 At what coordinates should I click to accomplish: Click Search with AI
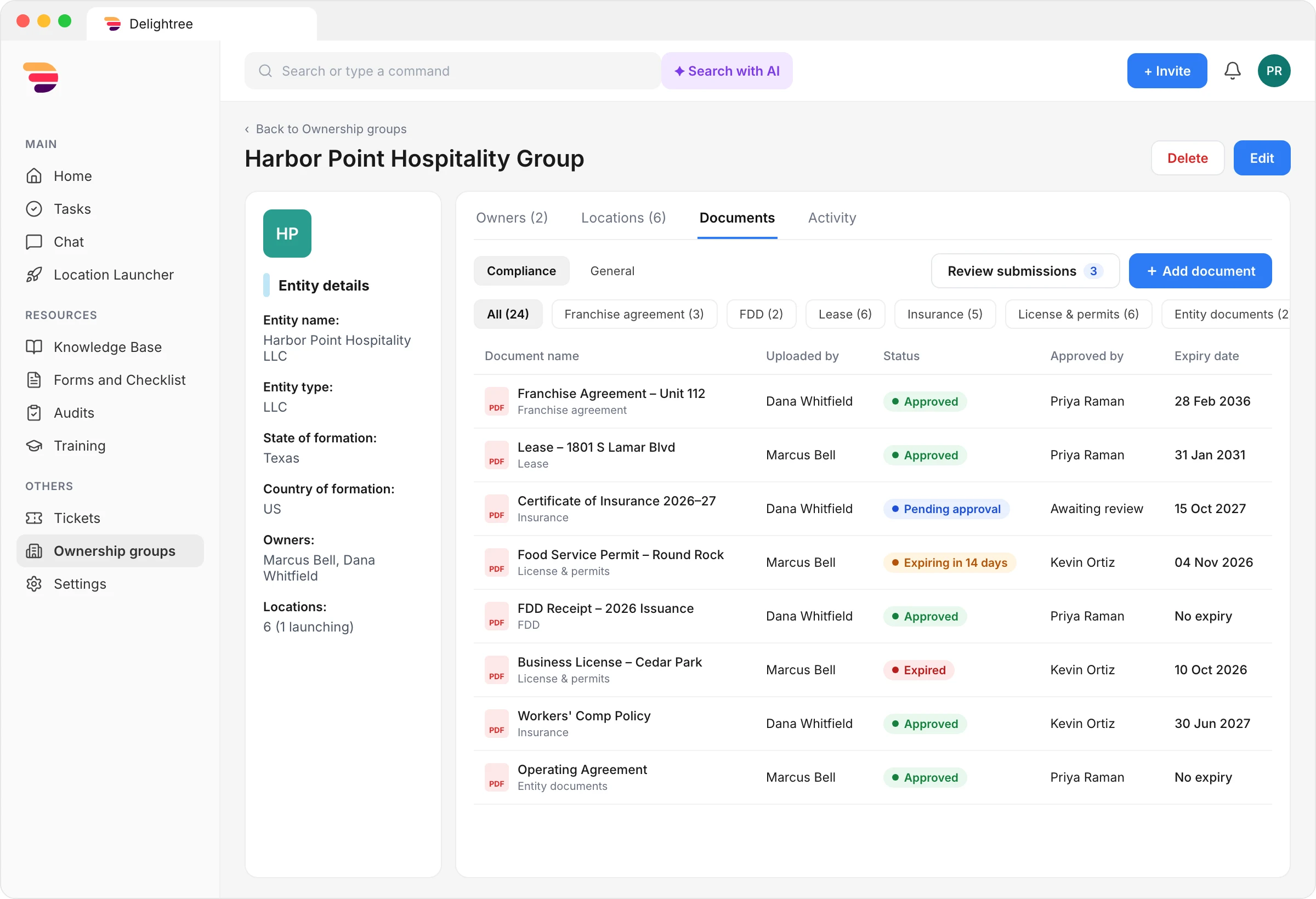727,71
